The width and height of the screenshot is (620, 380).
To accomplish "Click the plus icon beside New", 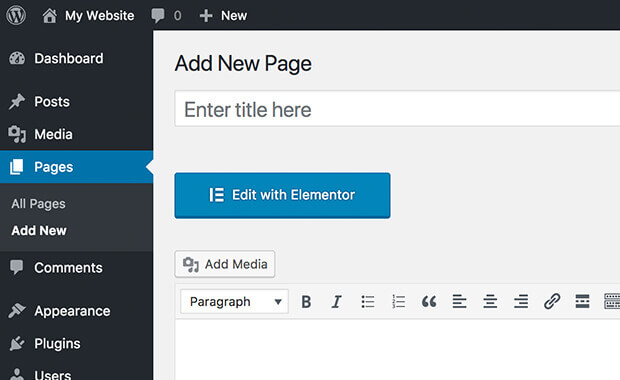I will coord(206,16).
